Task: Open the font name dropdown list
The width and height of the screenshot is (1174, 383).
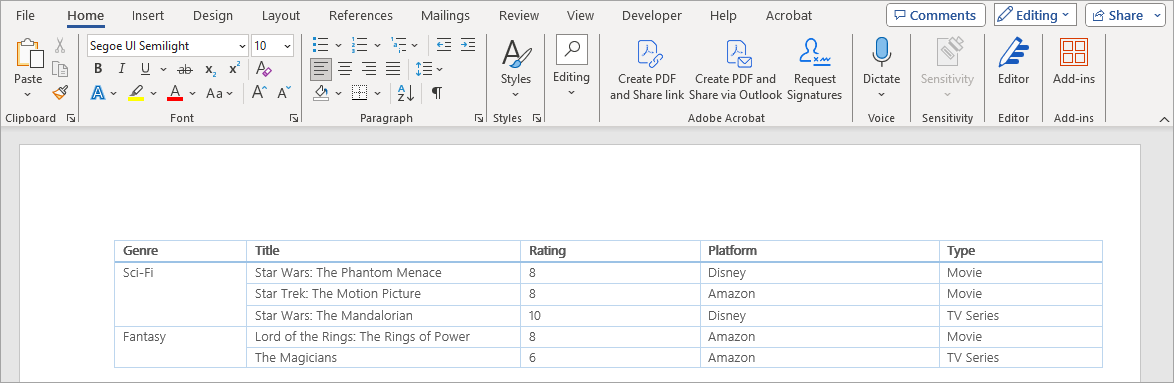Action: (x=242, y=46)
